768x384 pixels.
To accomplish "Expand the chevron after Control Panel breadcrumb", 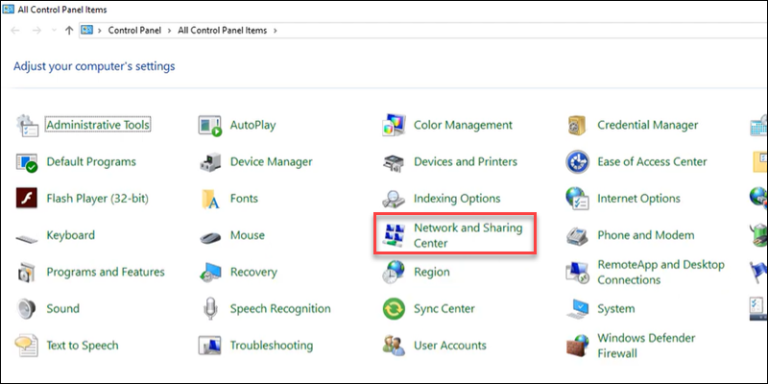I will 169,30.
